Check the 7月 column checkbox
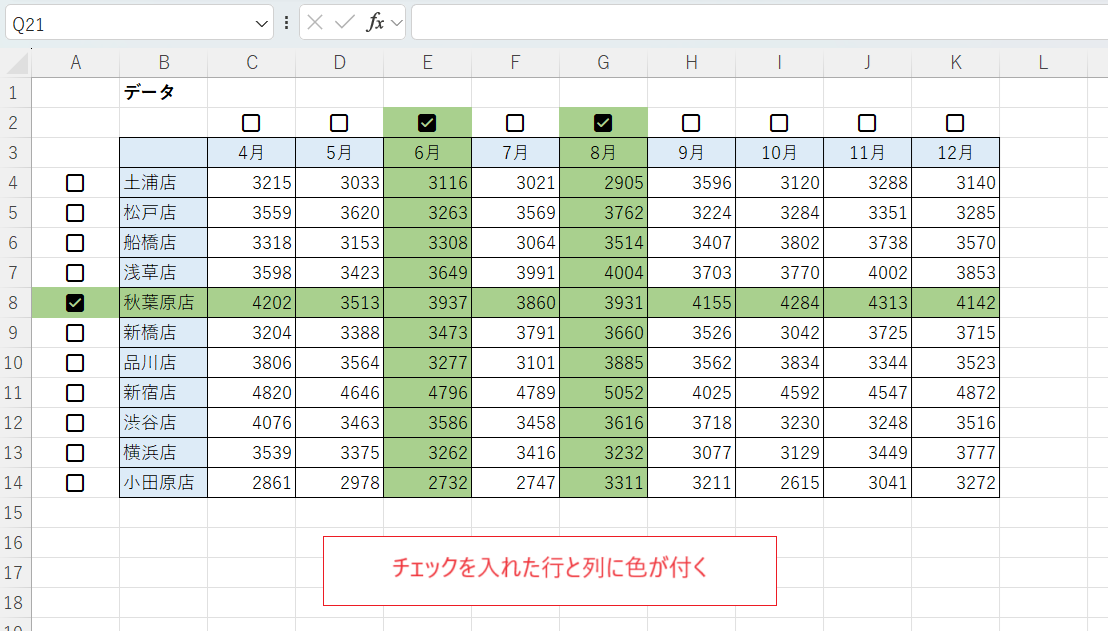 click(515, 123)
